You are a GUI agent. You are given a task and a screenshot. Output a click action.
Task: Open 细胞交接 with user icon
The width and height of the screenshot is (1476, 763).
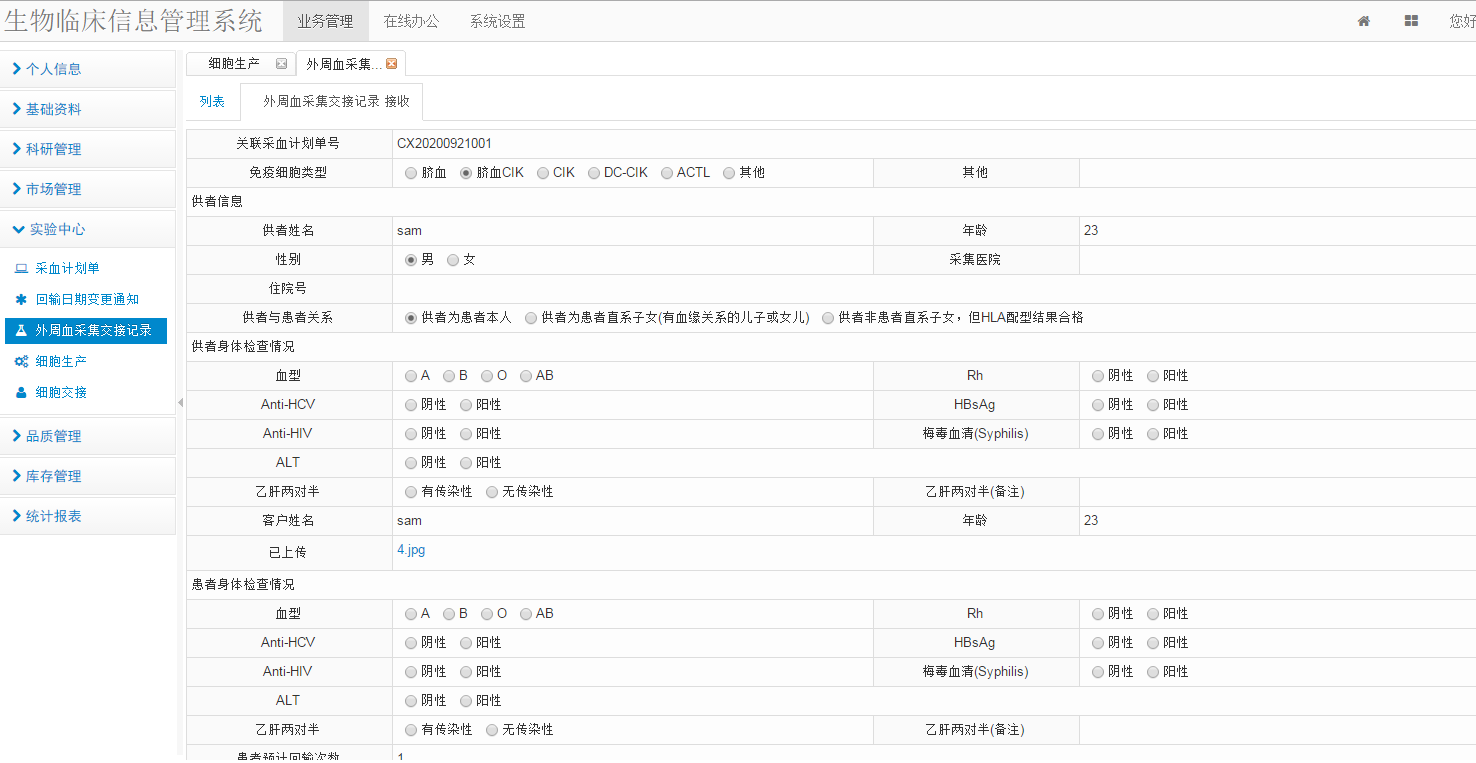click(x=60, y=393)
